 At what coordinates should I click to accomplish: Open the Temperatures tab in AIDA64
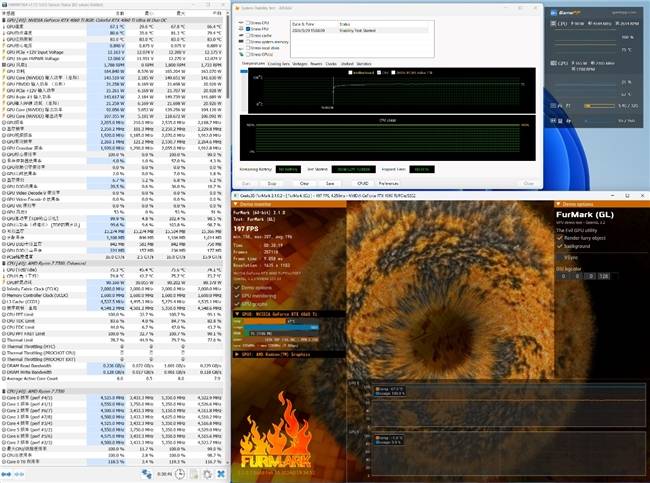coord(253,64)
